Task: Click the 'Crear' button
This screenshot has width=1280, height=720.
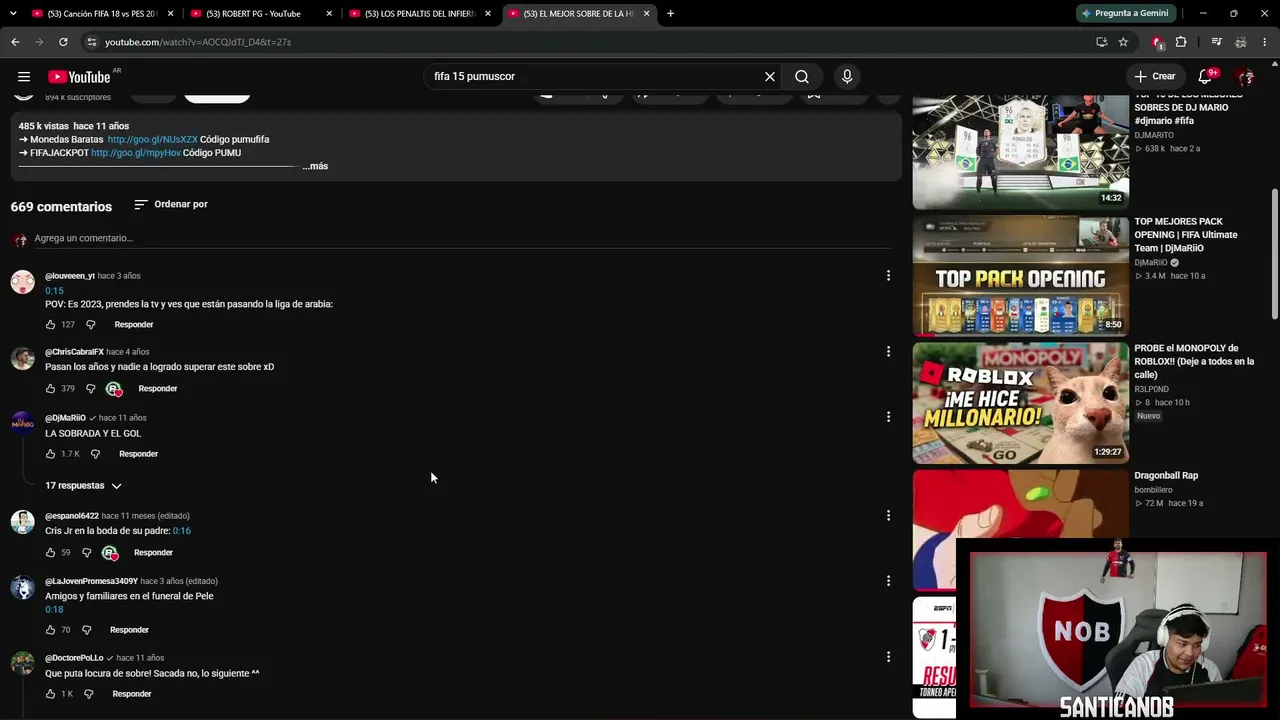Action: coord(1155,77)
